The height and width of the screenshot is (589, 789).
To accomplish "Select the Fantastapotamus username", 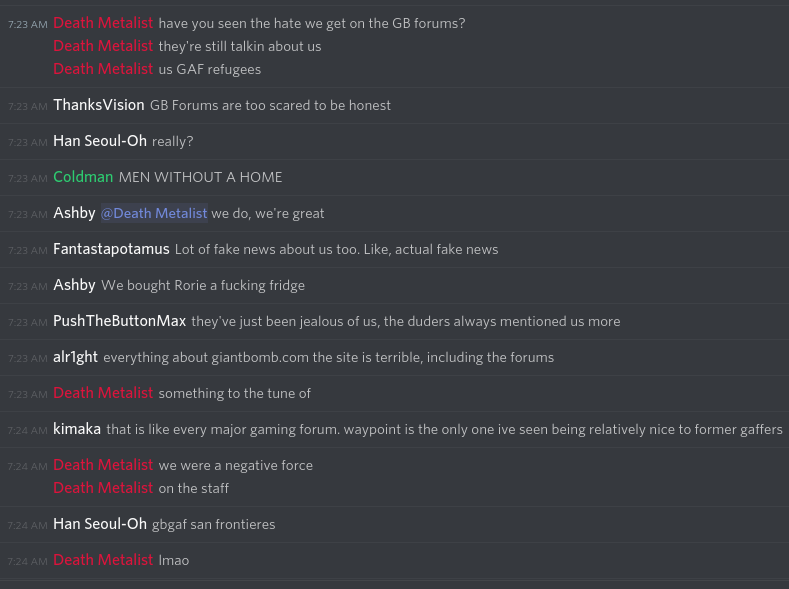I will click(111, 249).
